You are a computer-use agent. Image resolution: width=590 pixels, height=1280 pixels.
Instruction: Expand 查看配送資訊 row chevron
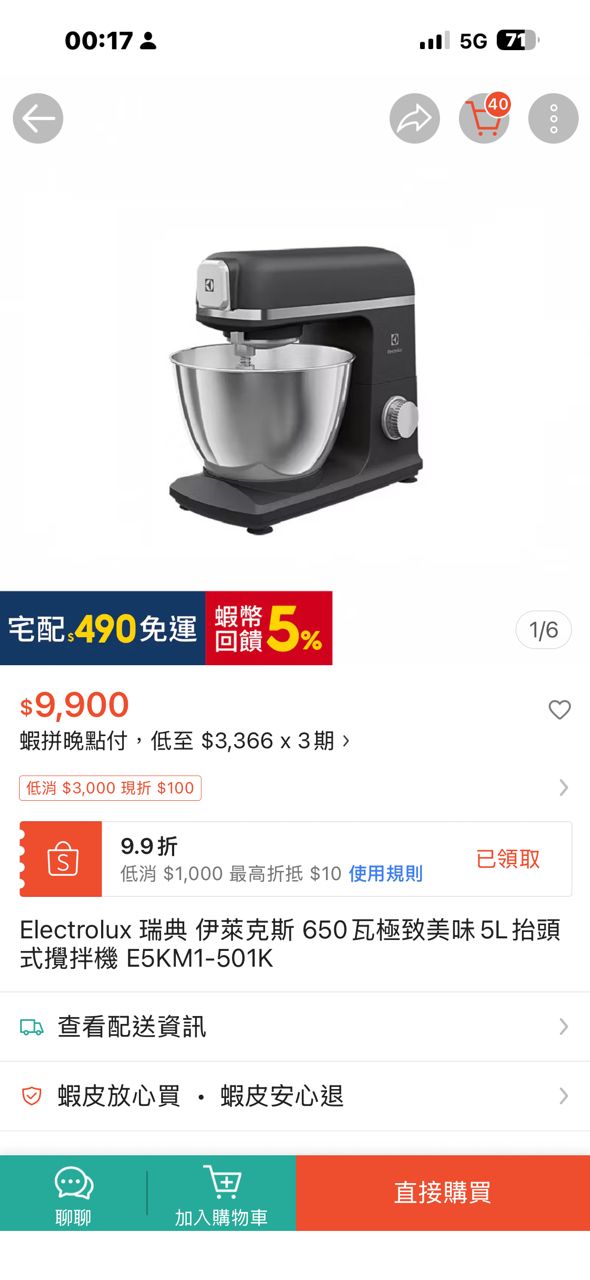563,1027
